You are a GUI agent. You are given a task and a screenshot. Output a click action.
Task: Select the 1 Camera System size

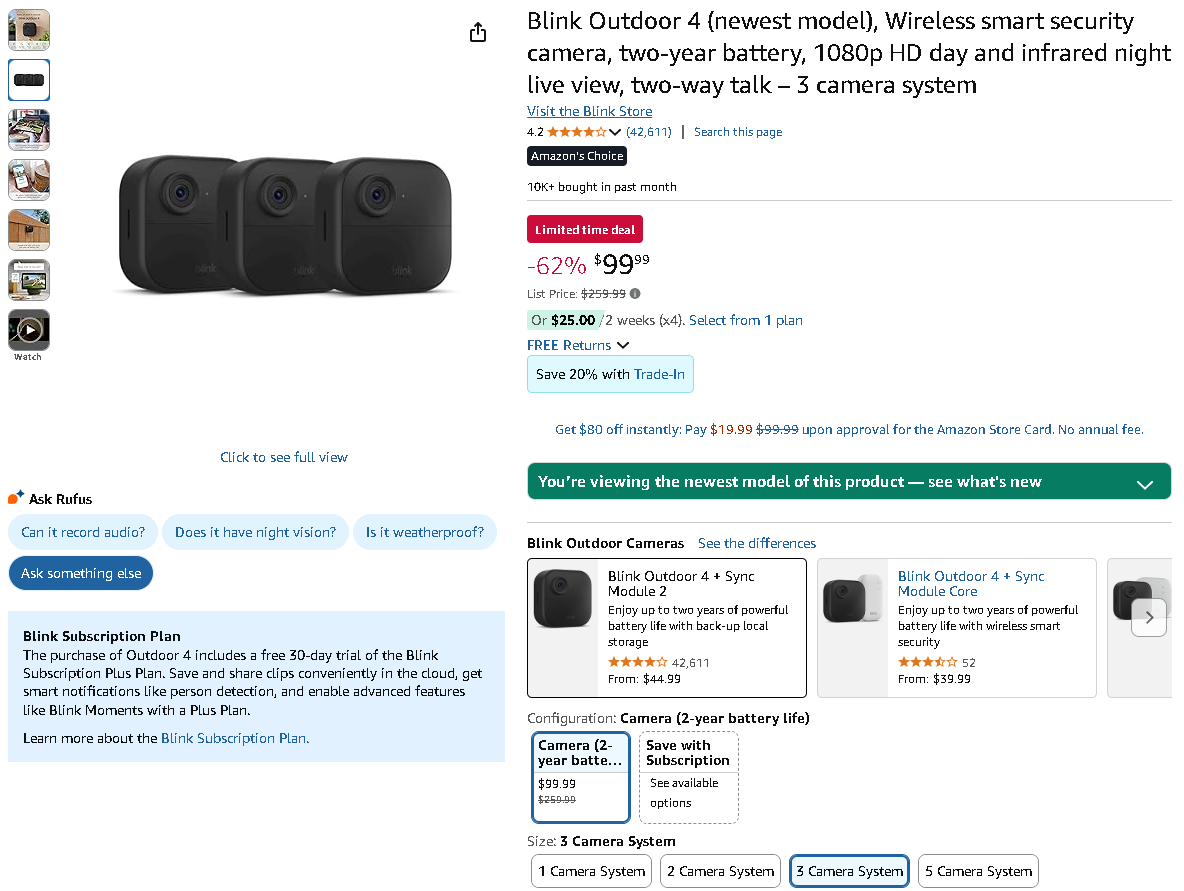[x=591, y=871]
